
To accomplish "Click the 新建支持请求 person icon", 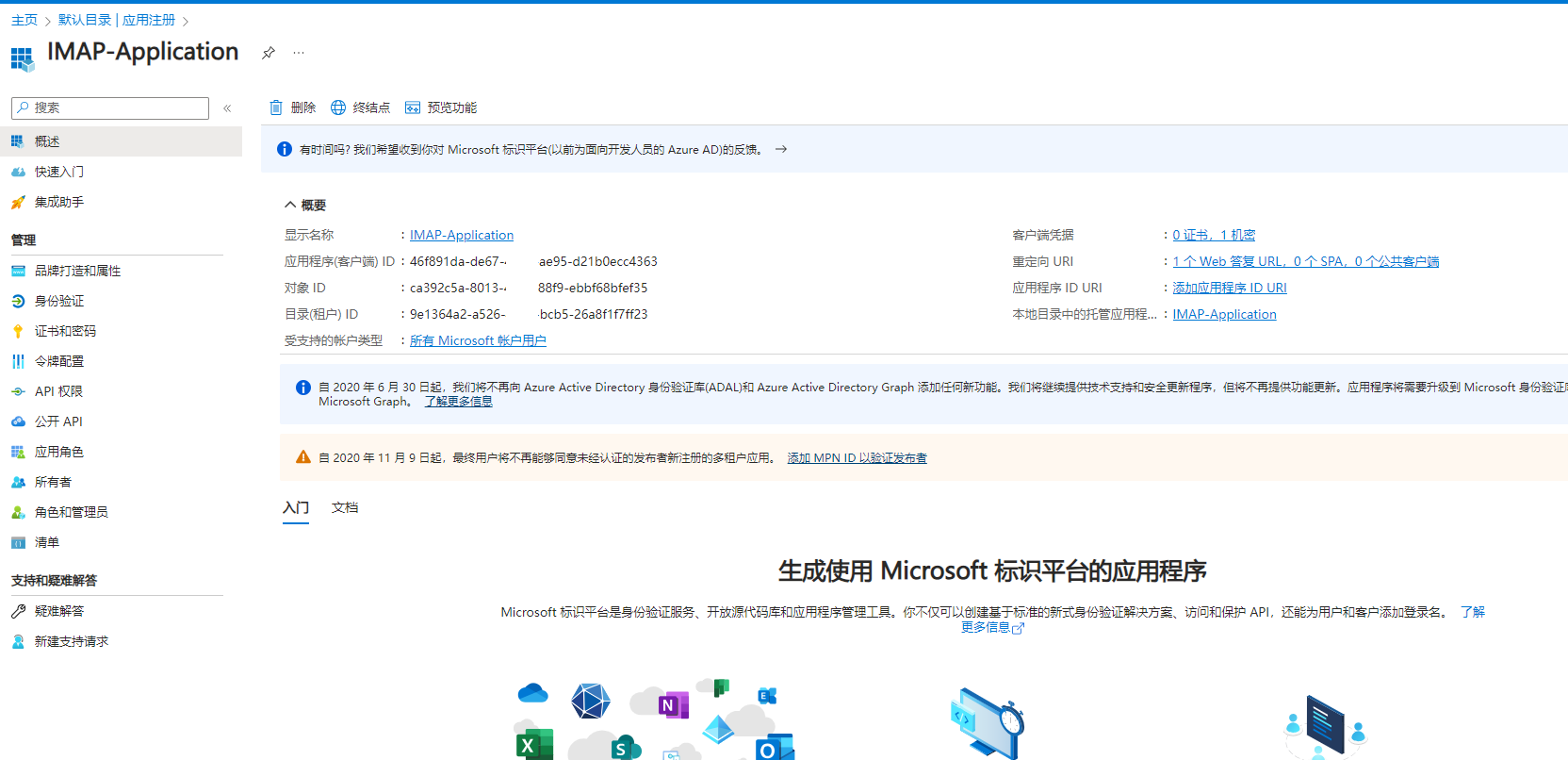I will 18,641.
